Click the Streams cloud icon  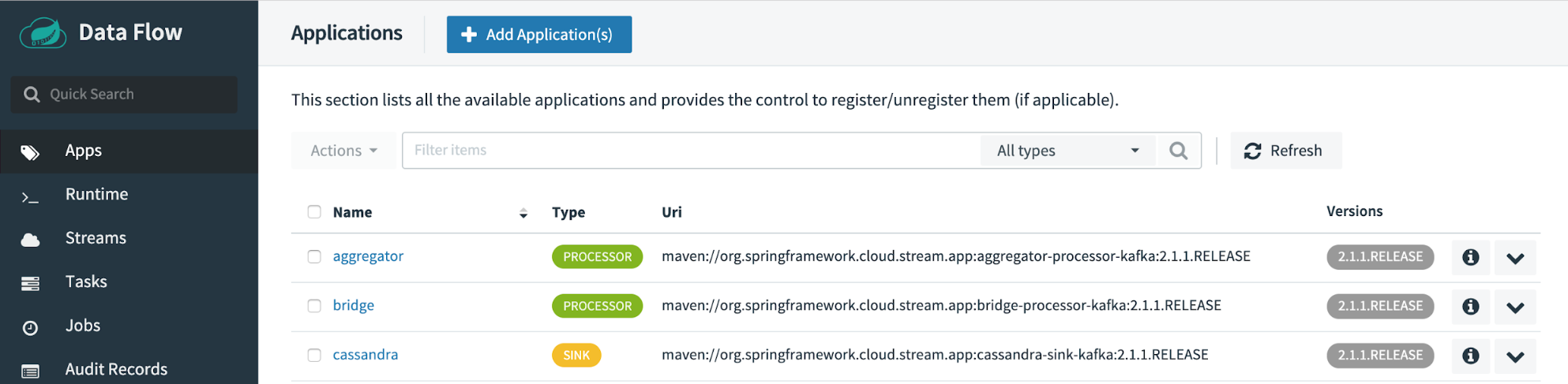[x=30, y=240]
